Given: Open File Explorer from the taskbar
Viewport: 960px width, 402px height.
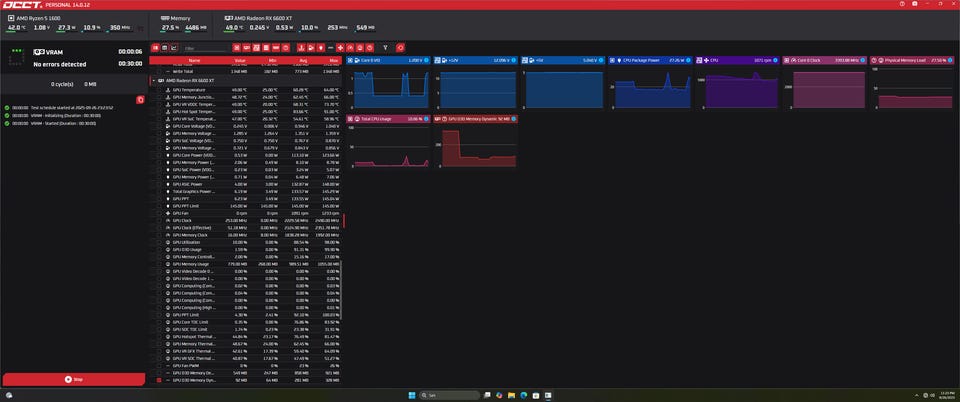Looking at the screenshot, I should [x=511, y=395].
